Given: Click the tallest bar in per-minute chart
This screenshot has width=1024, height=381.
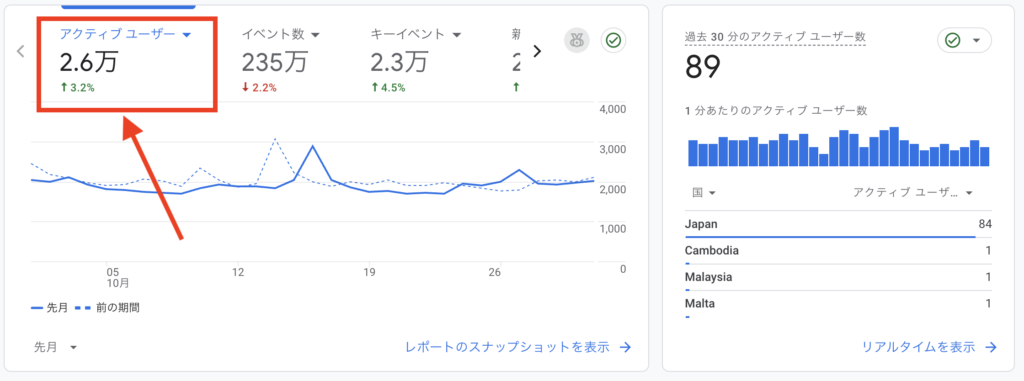Looking at the screenshot, I should [894, 146].
